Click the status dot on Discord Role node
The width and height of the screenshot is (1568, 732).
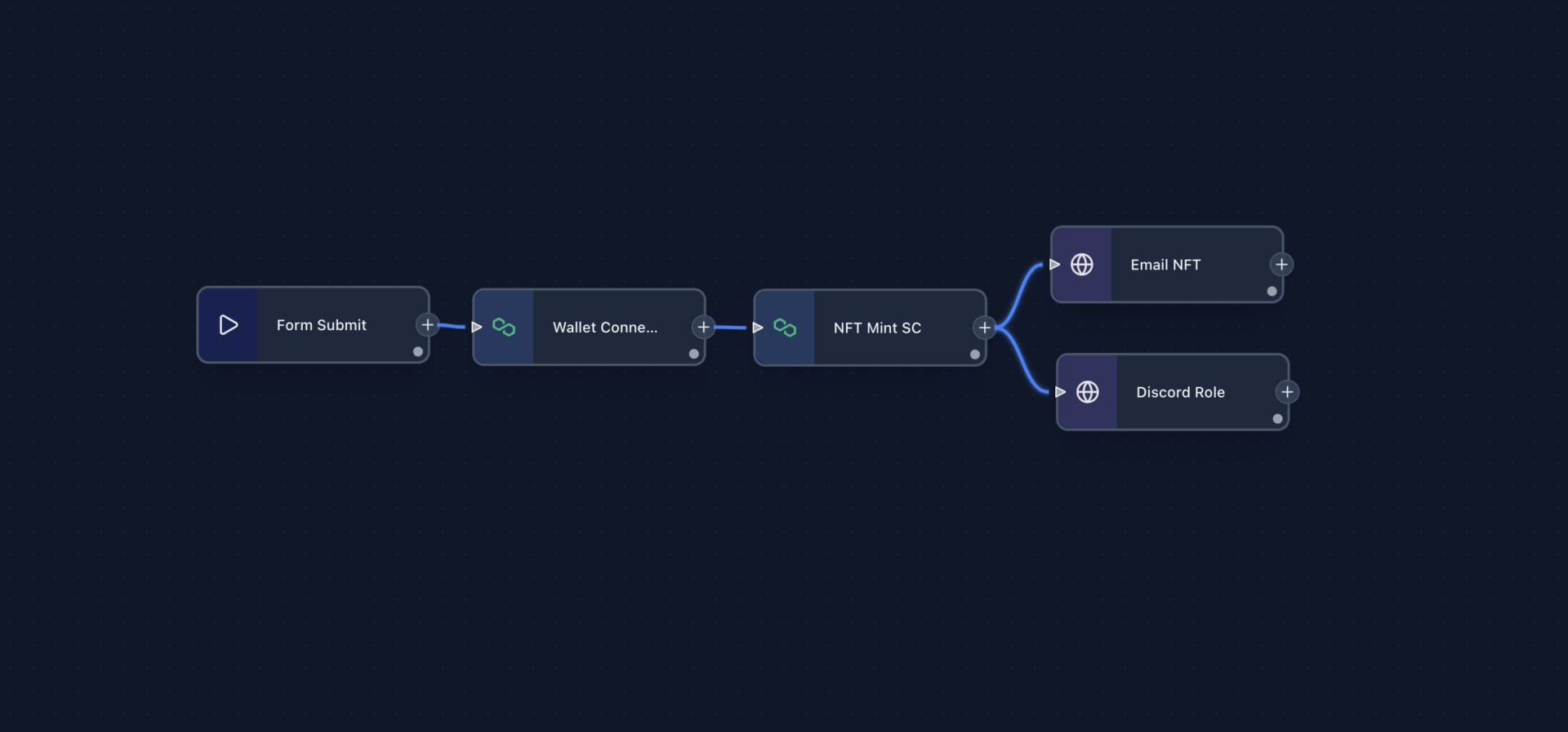[1277, 419]
